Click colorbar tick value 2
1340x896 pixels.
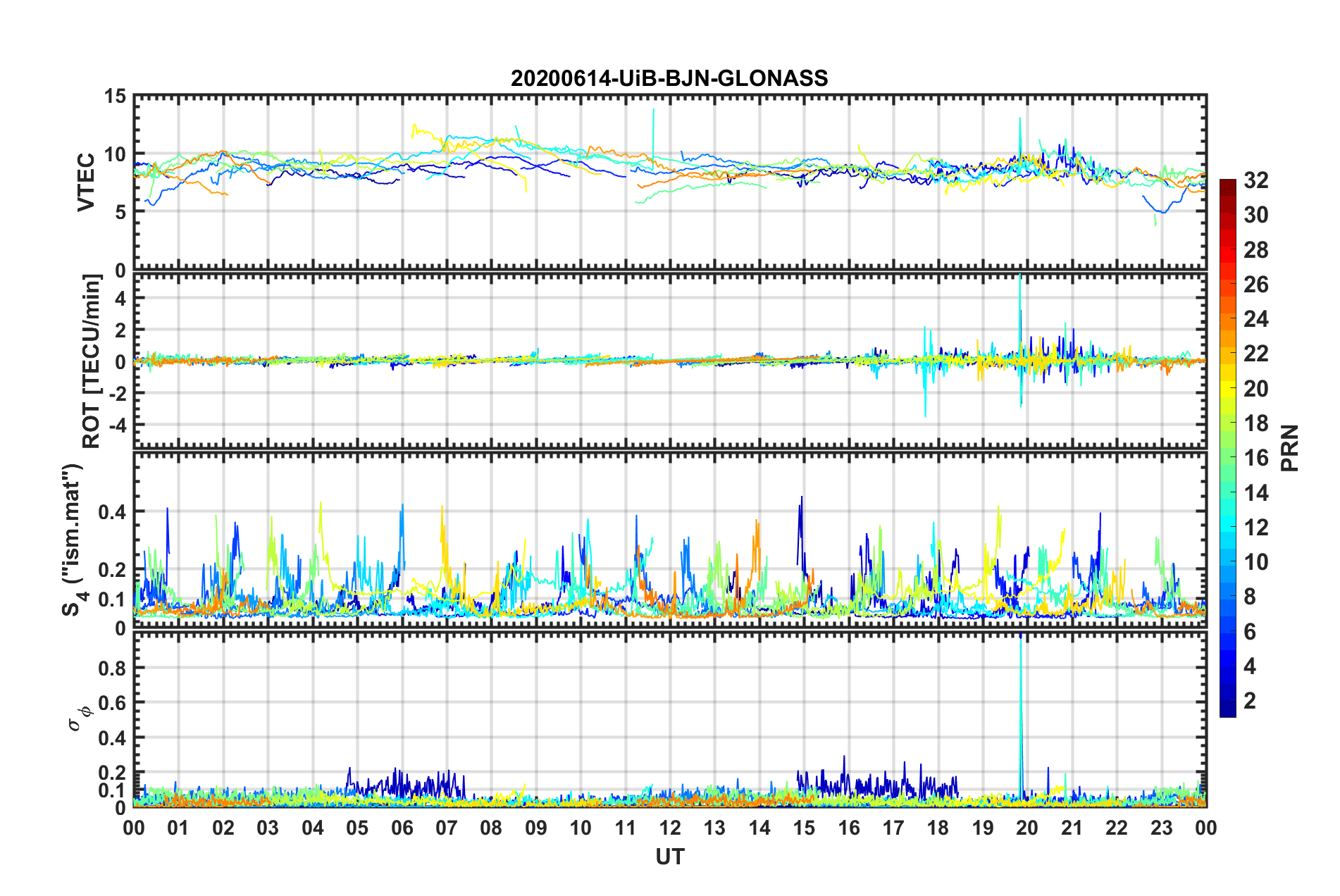click(1250, 700)
